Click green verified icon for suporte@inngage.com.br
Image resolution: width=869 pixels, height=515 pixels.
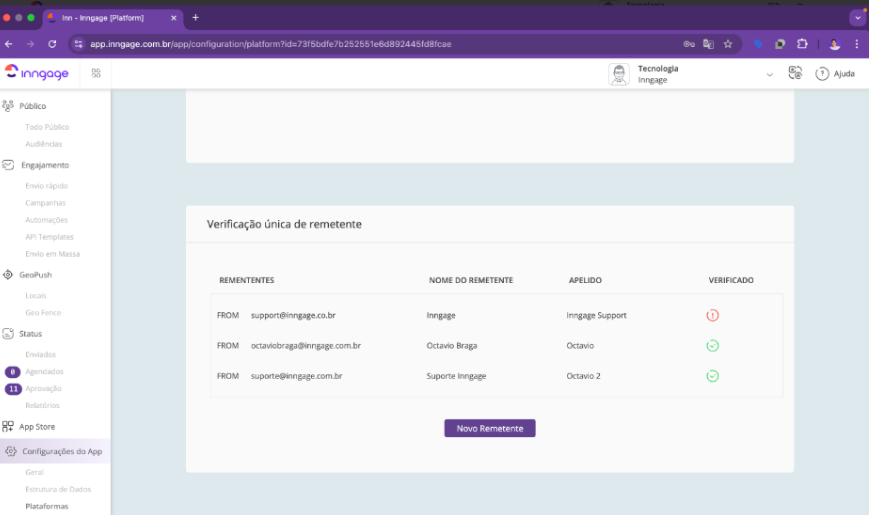point(712,376)
